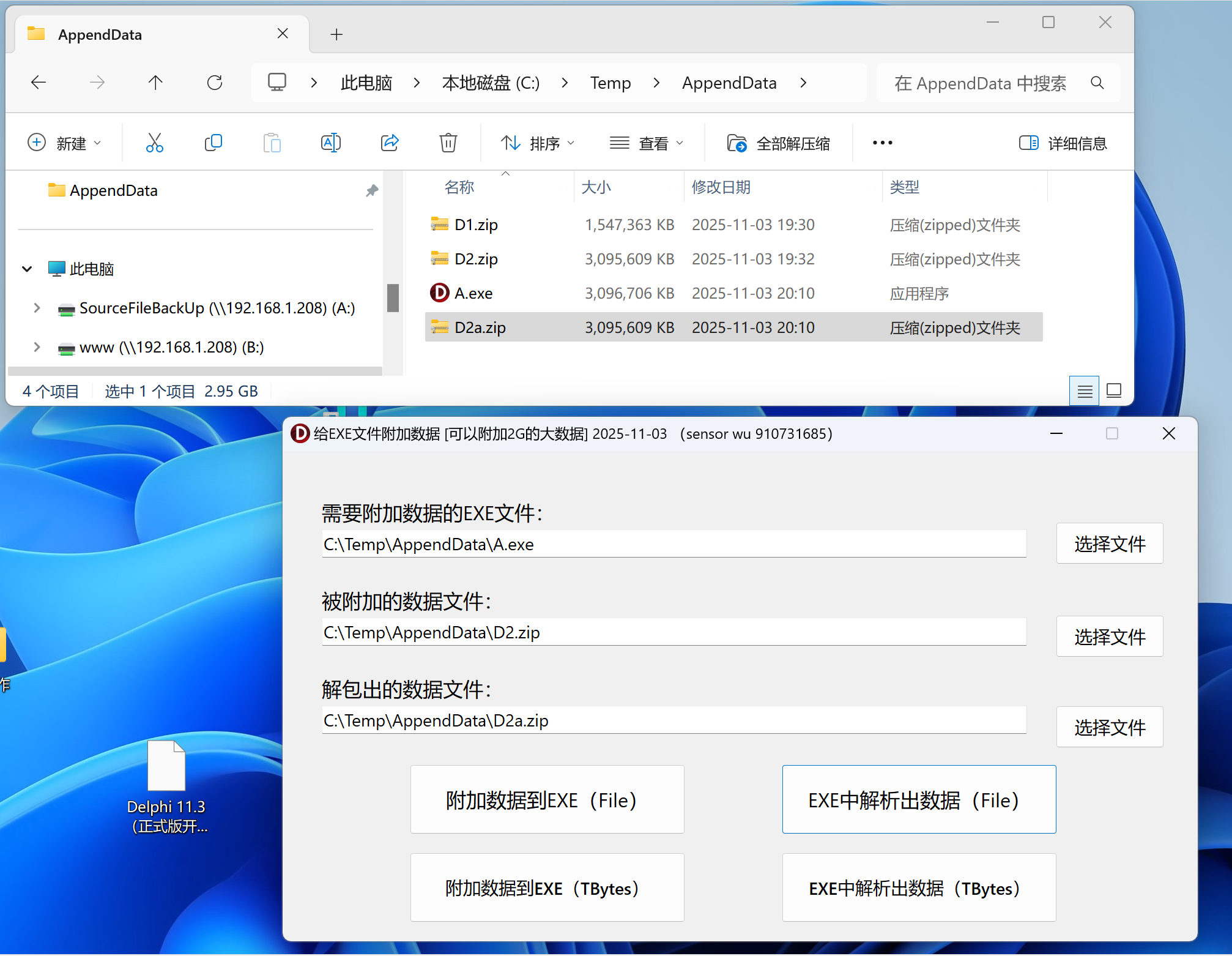The width and height of the screenshot is (1232, 956).
Task: Click the extract data from EXE (File) button
Action: coord(918,799)
